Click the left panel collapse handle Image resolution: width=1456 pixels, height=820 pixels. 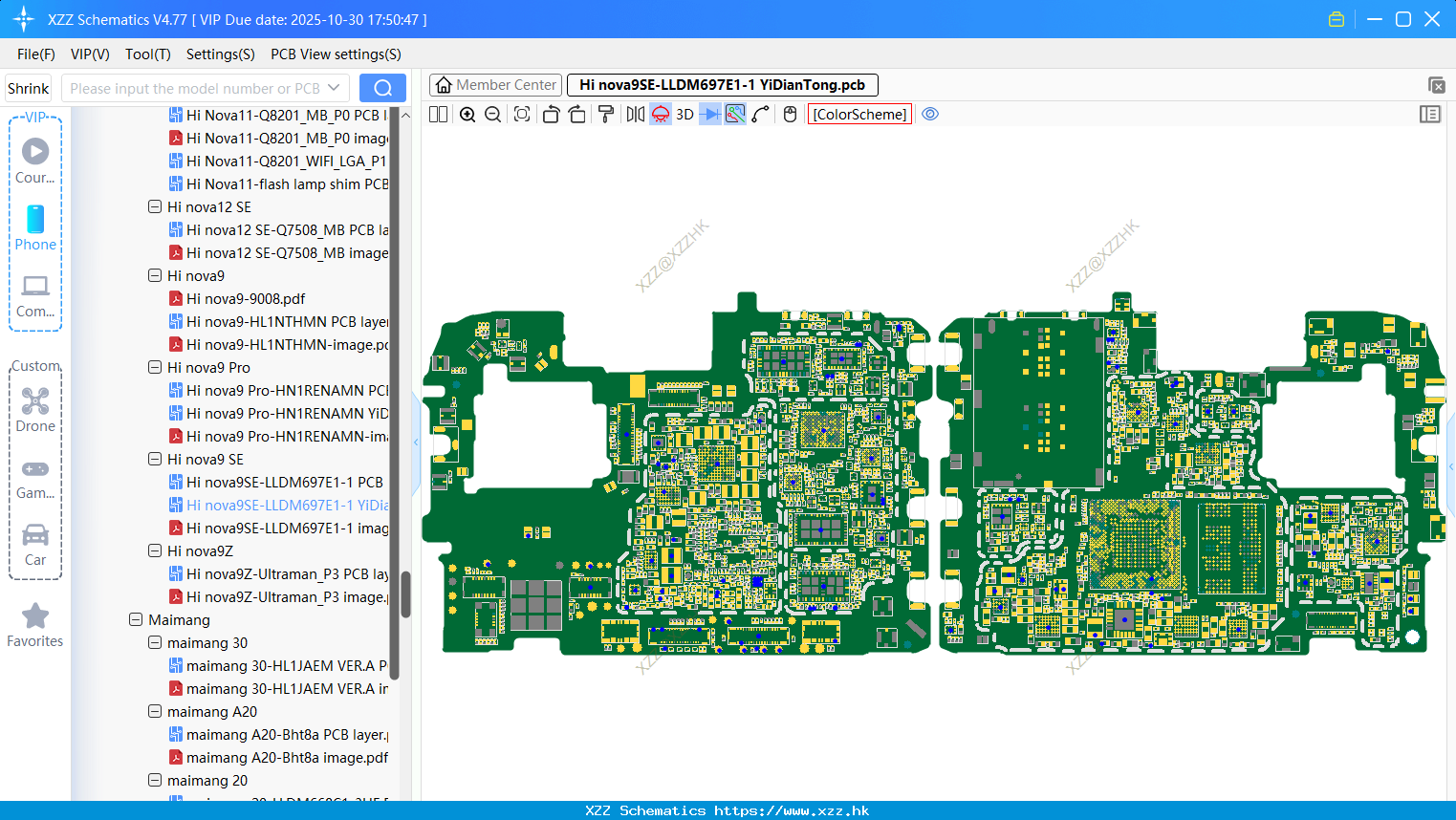coord(416,442)
